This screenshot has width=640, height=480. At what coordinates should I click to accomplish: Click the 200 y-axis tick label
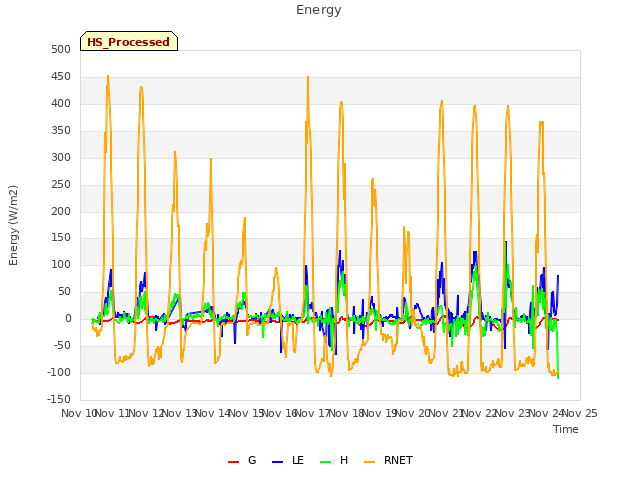(61, 211)
